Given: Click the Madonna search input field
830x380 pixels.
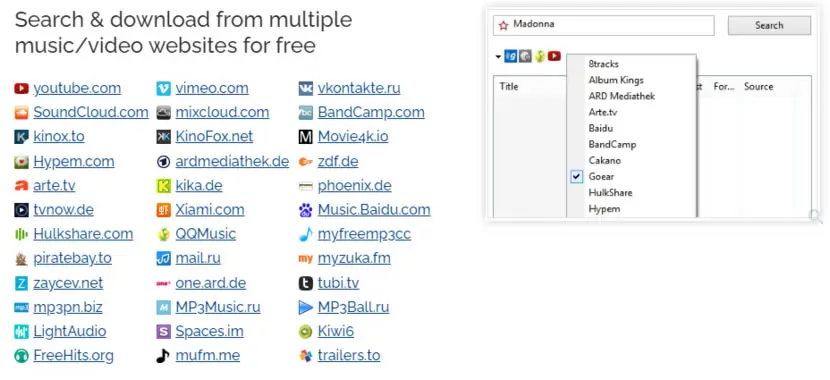Looking at the screenshot, I should tap(603, 25).
